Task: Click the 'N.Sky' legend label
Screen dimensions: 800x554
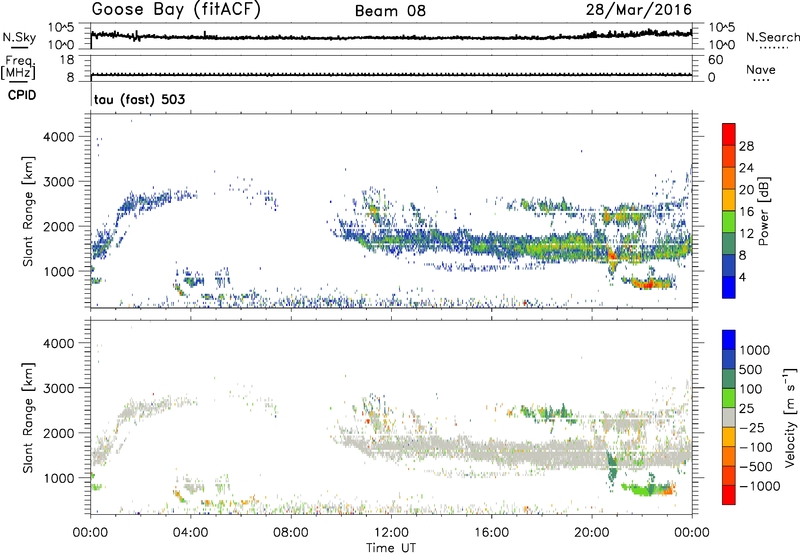Action: pyautogui.click(x=19, y=37)
